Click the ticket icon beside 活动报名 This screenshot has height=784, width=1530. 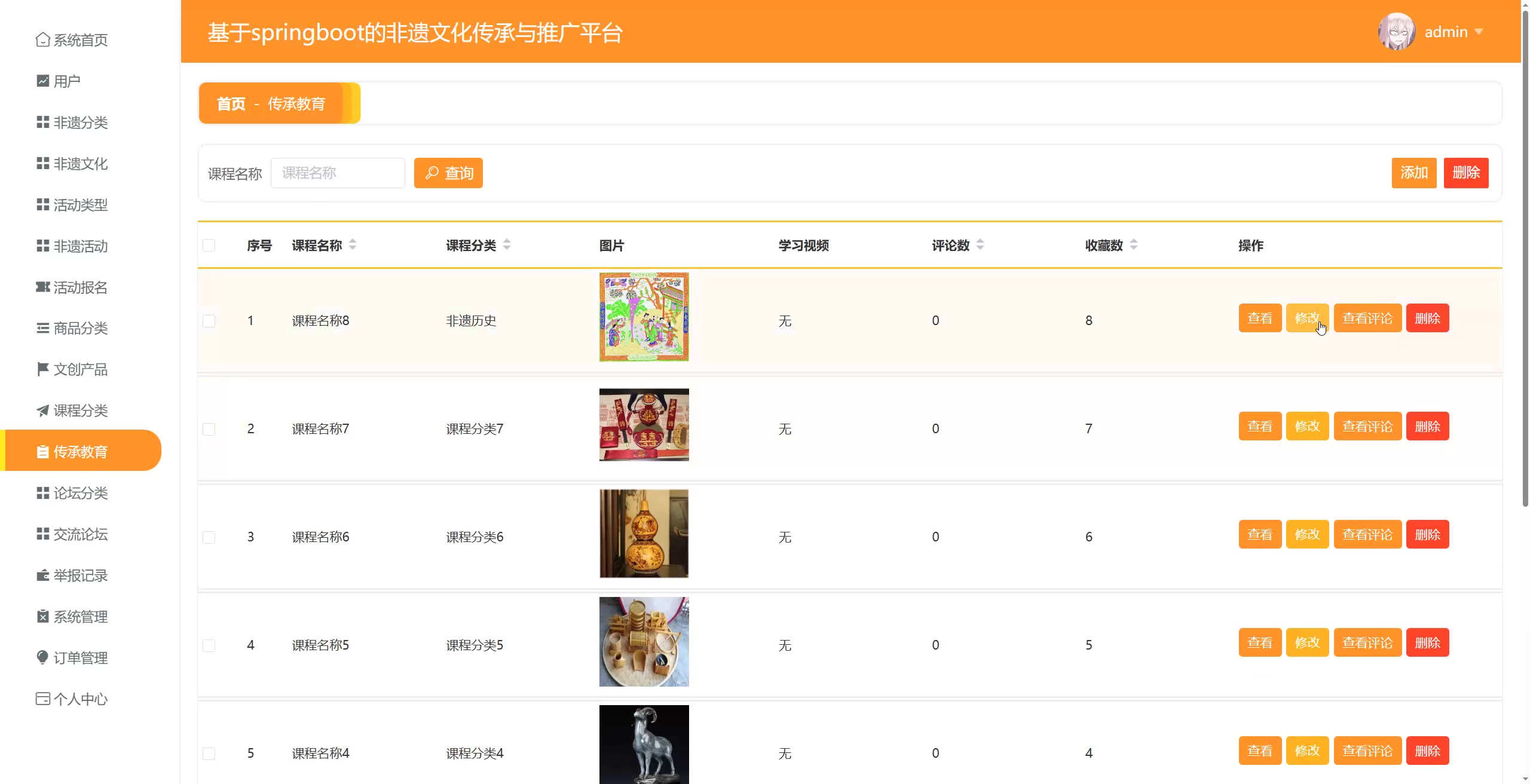[x=42, y=287]
